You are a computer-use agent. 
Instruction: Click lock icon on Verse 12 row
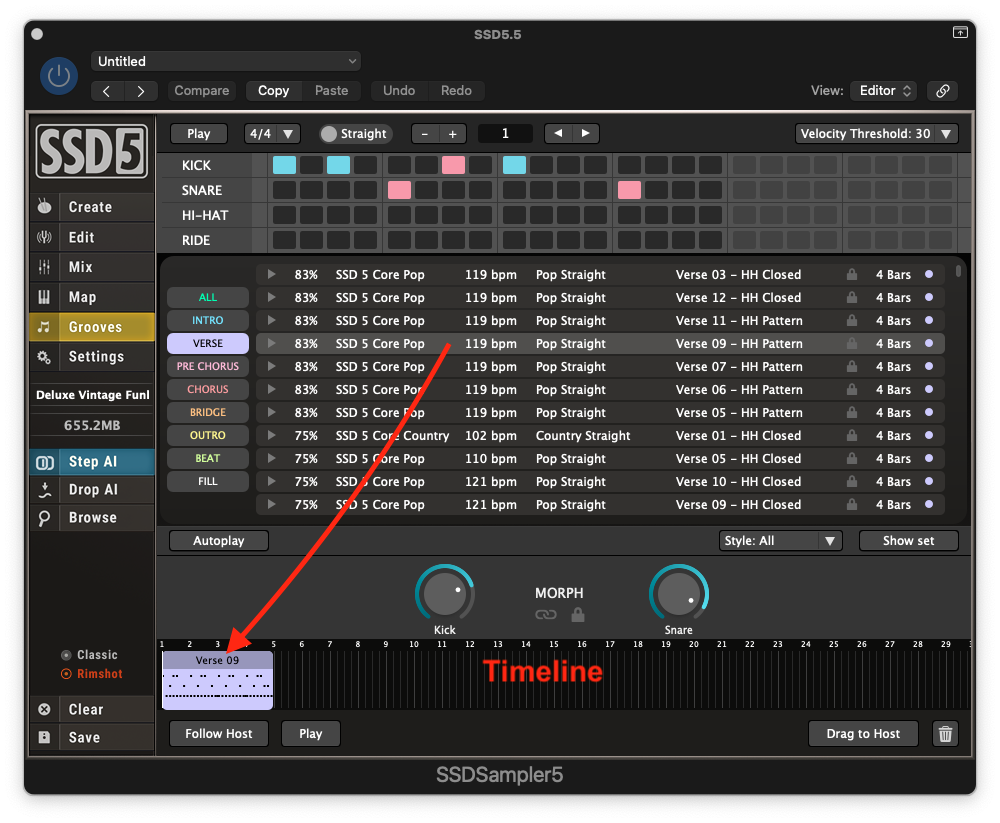click(851, 297)
